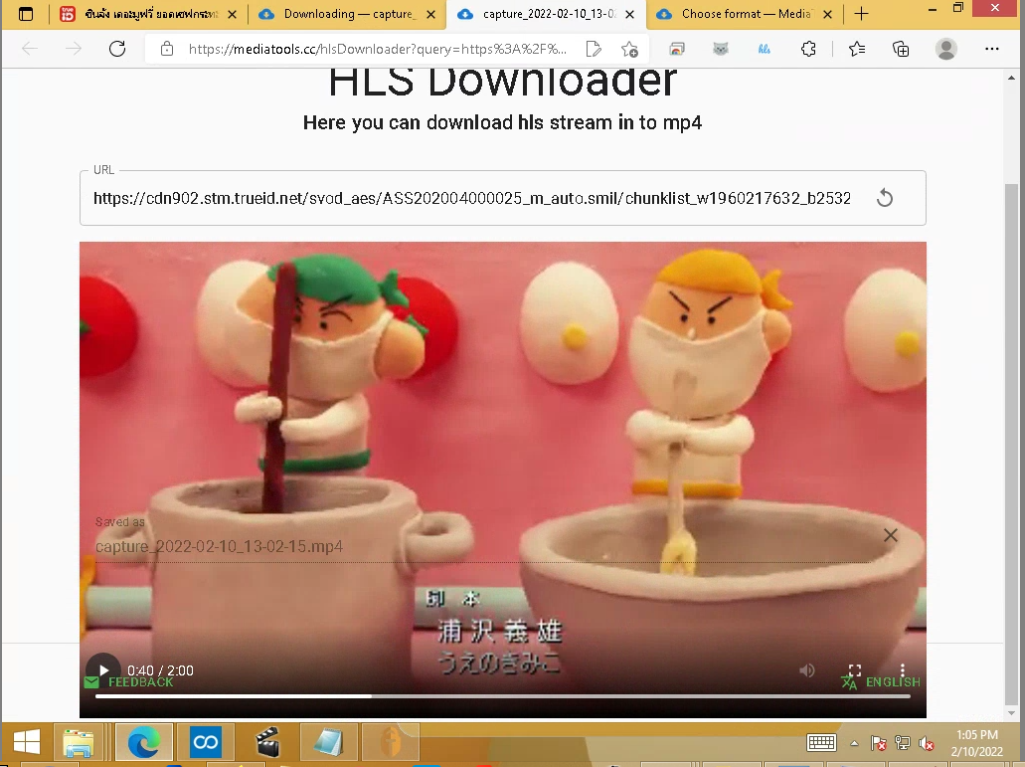Go forward to the next page

coord(73,48)
